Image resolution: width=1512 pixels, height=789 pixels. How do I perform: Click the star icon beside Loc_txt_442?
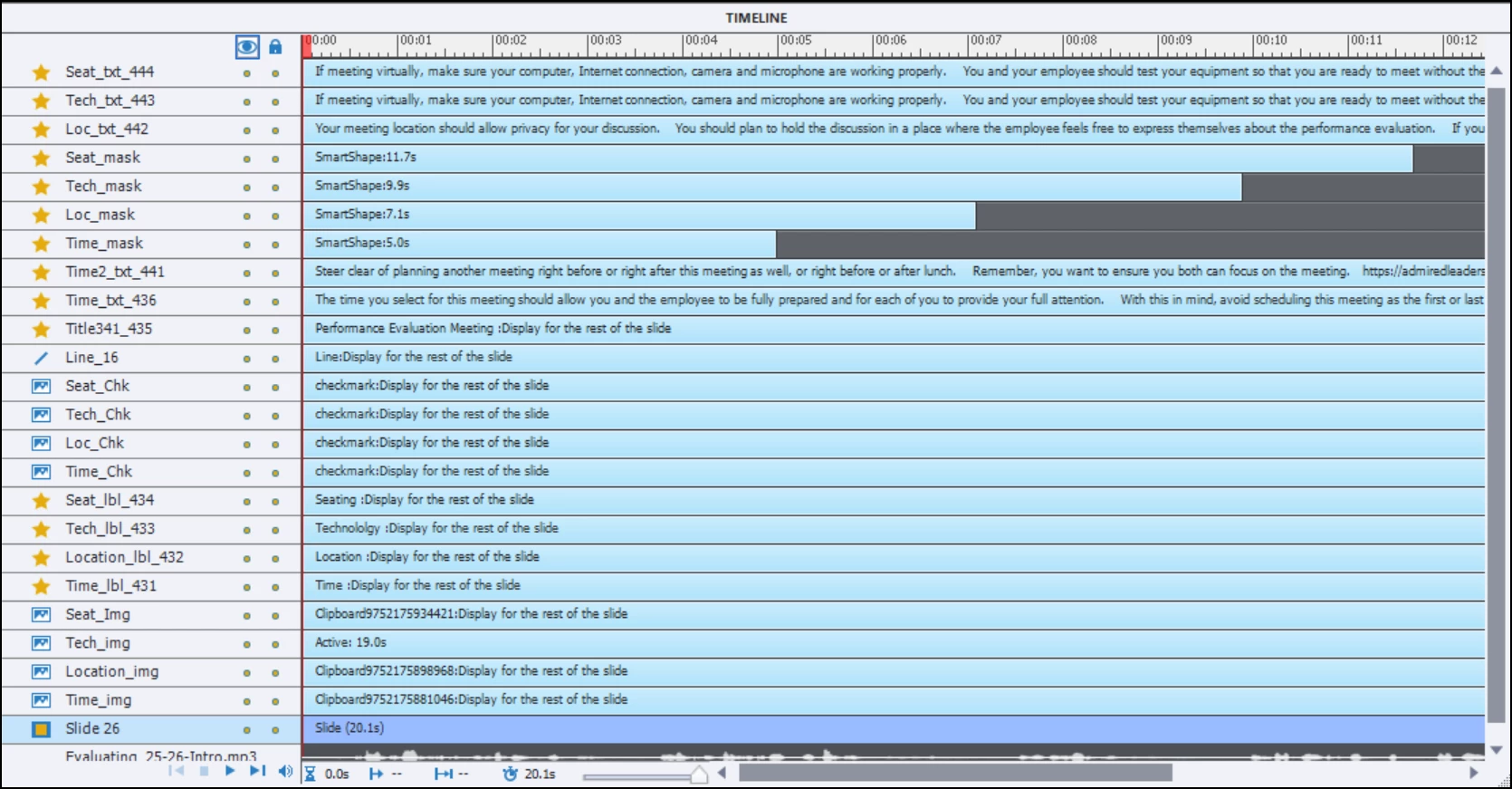coord(41,130)
